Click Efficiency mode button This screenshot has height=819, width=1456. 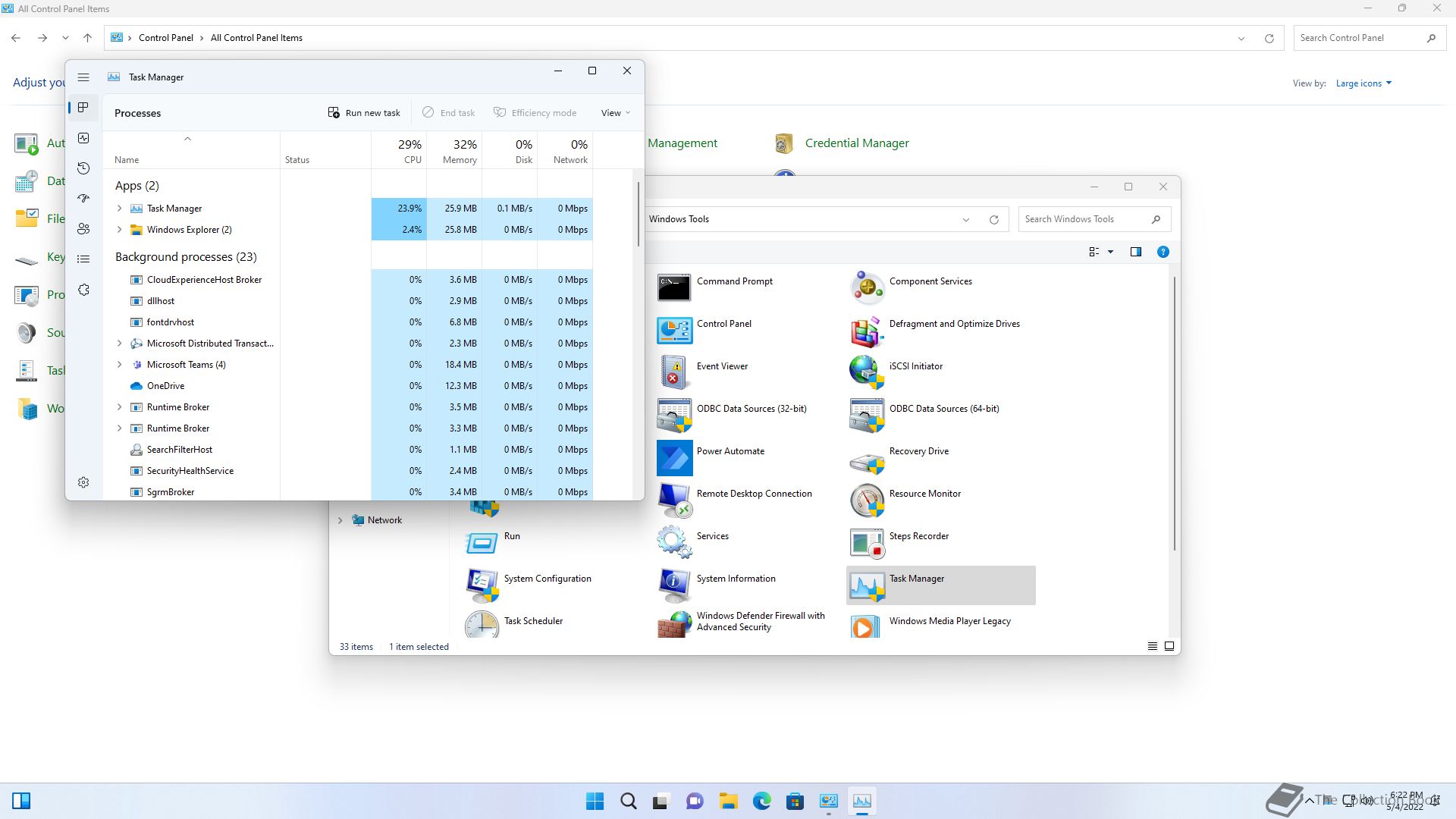click(x=535, y=113)
